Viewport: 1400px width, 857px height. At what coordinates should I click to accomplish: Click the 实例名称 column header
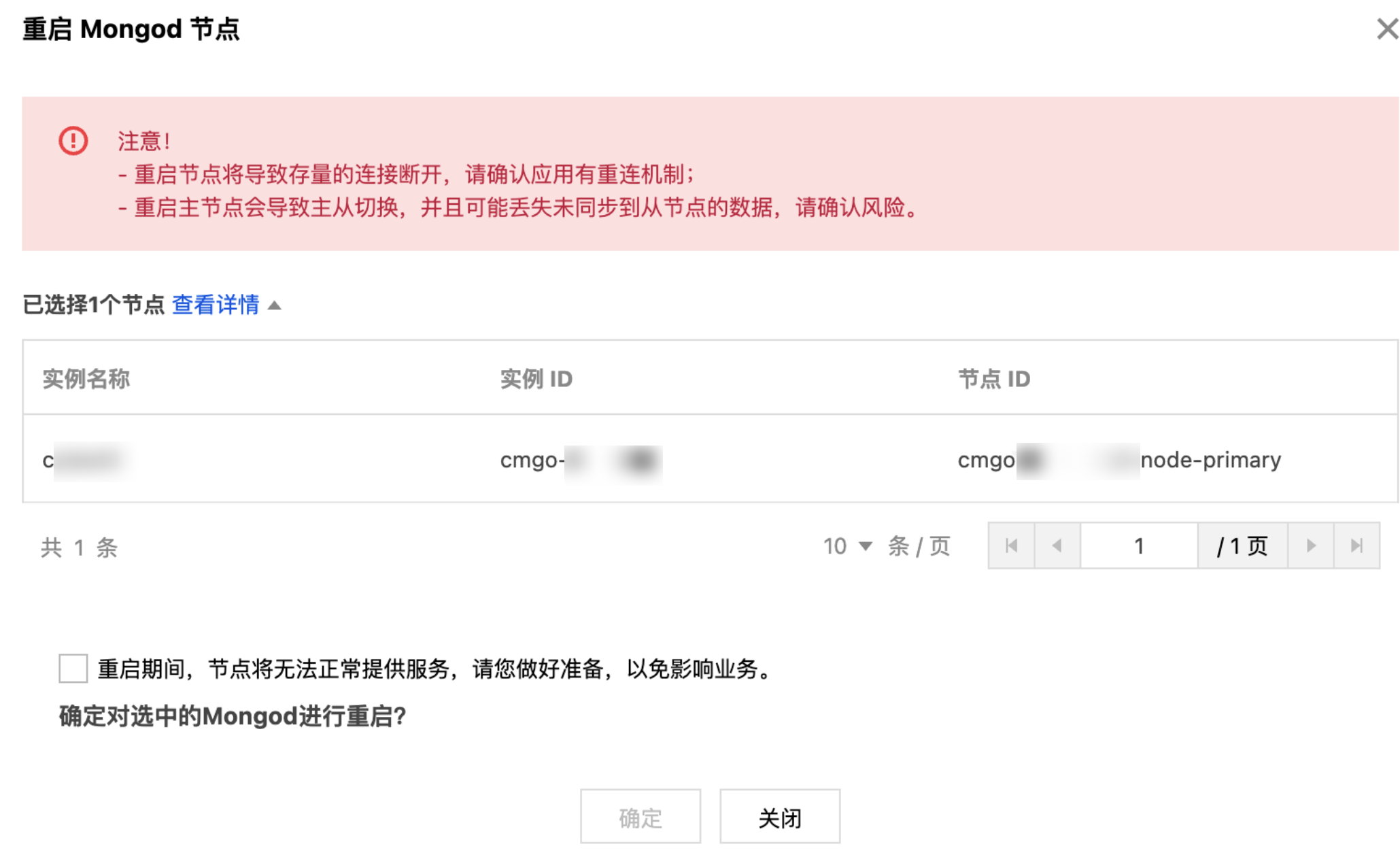[x=86, y=379]
